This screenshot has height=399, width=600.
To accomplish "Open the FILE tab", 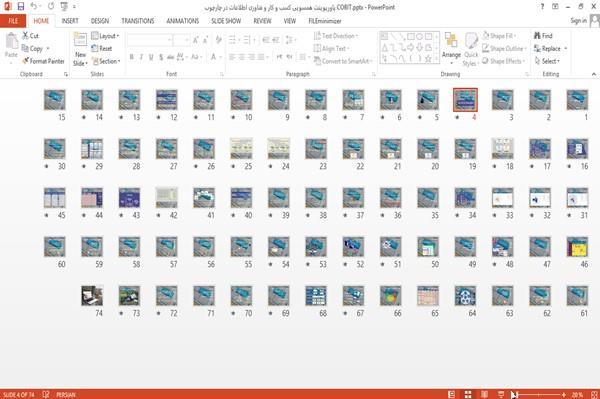I will click(x=13, y=21).
